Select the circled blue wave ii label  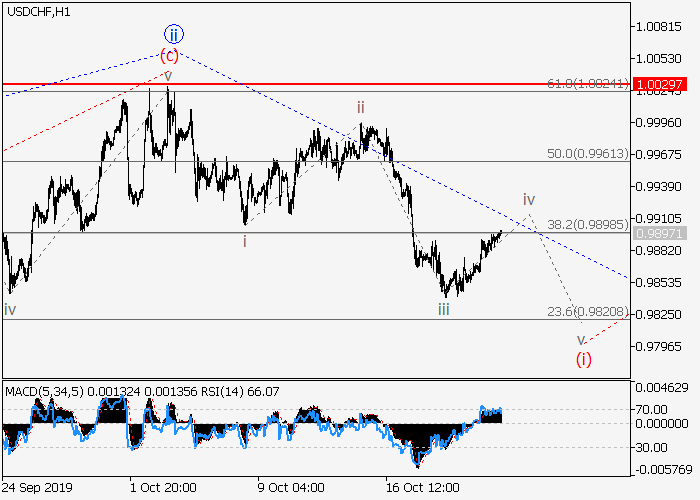click(171, 33)
